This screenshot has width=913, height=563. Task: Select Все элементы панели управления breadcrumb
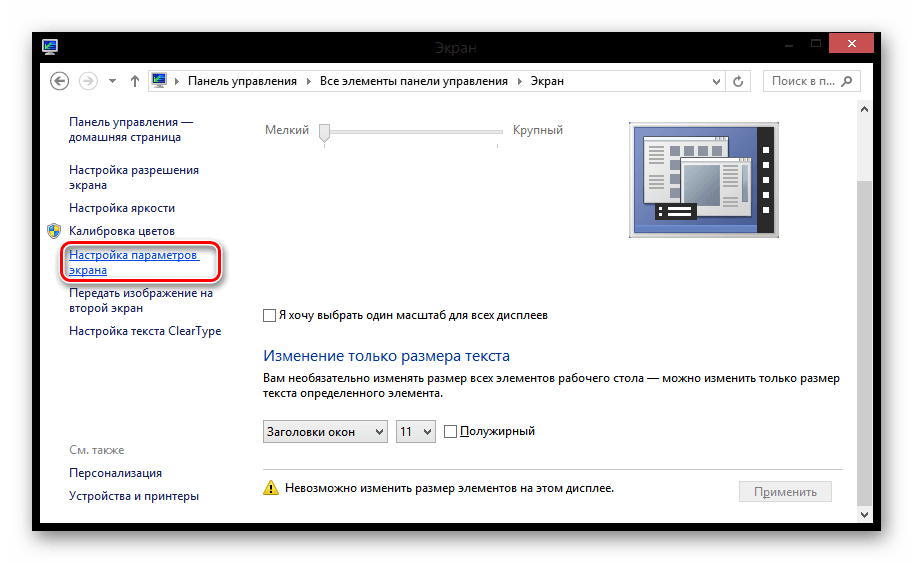coord(413,81)
